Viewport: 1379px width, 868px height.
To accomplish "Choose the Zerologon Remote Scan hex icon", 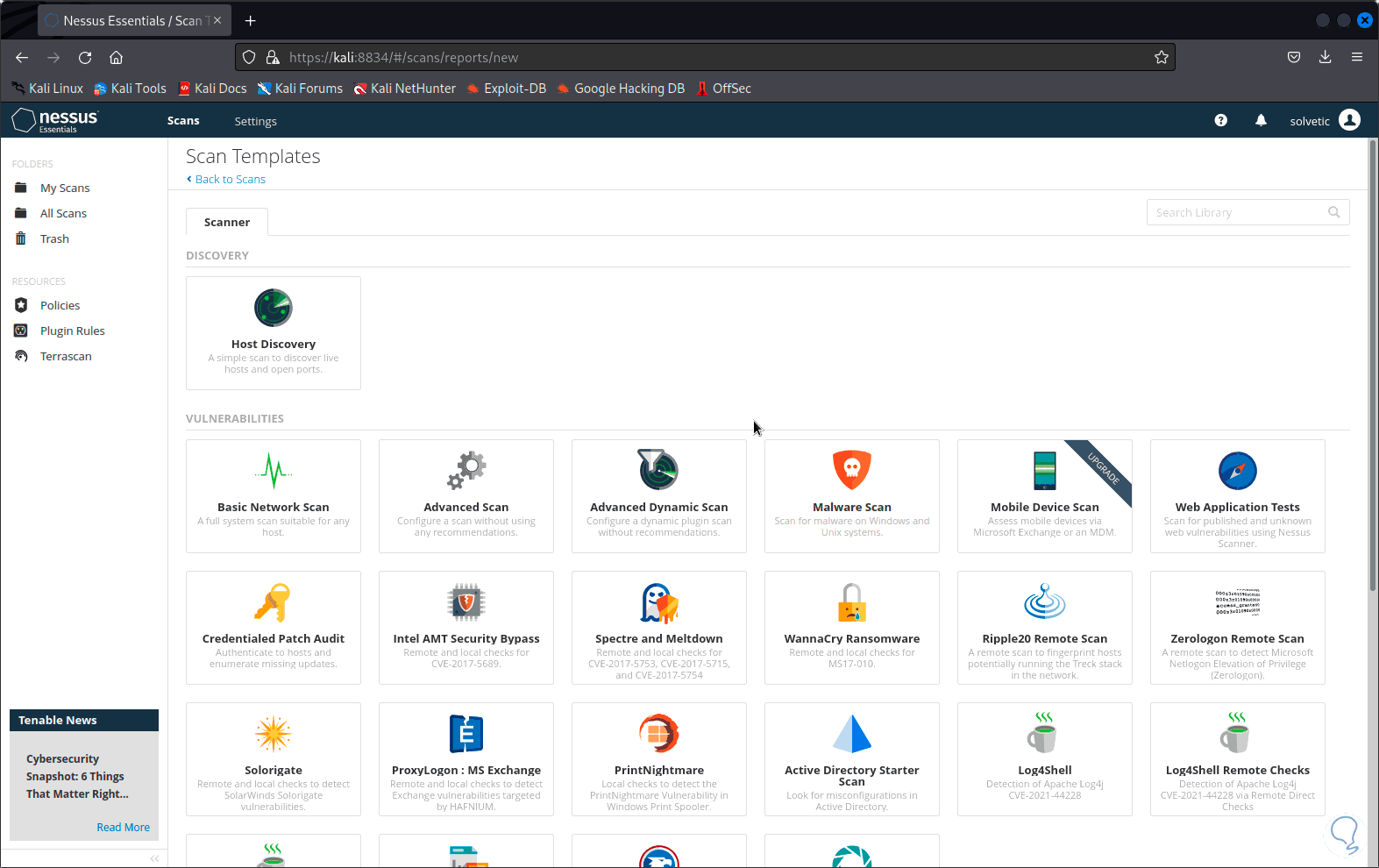I will tap(1238, 602).
